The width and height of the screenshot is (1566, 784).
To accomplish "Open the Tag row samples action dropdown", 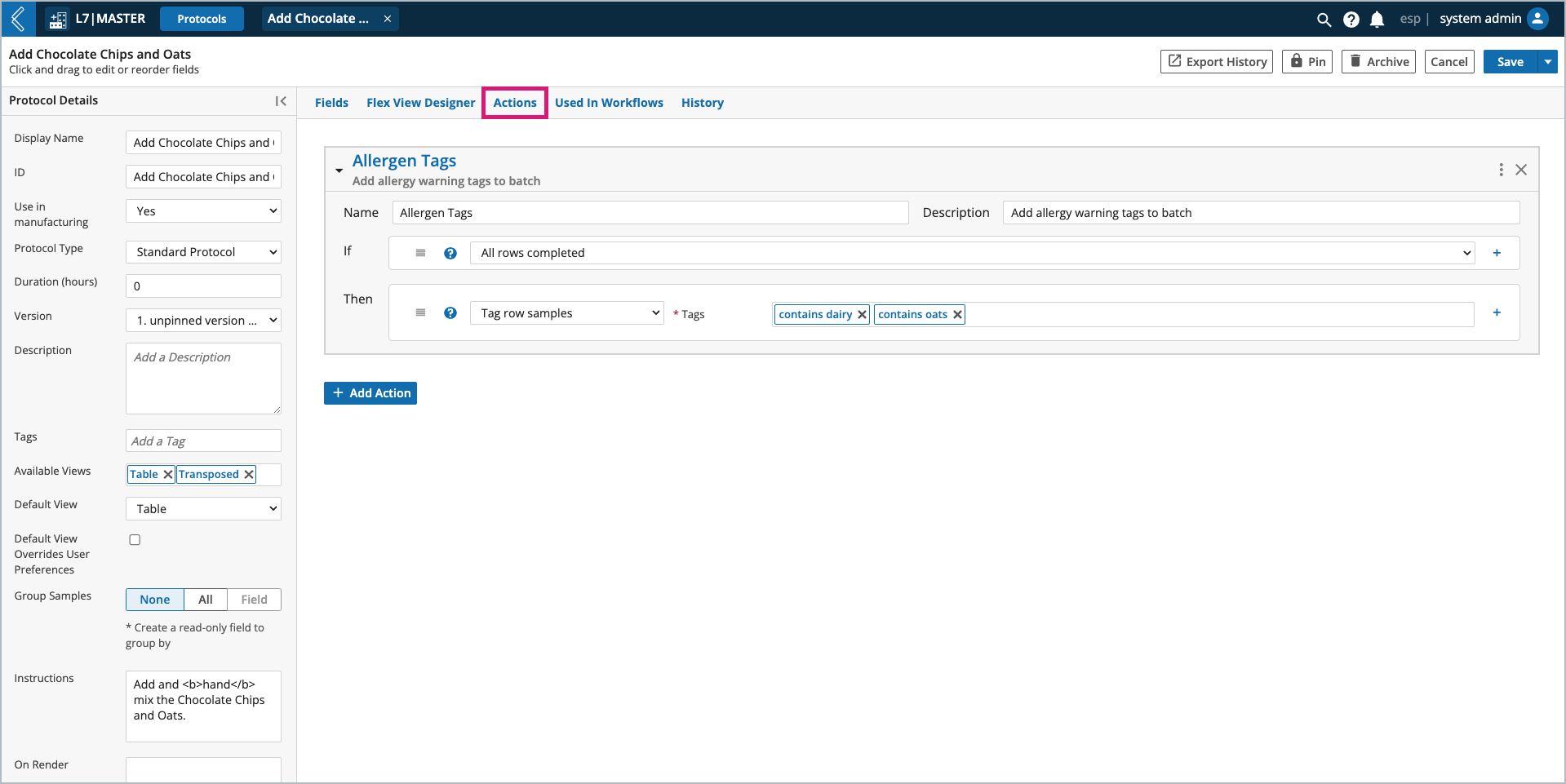I will 566,313.
